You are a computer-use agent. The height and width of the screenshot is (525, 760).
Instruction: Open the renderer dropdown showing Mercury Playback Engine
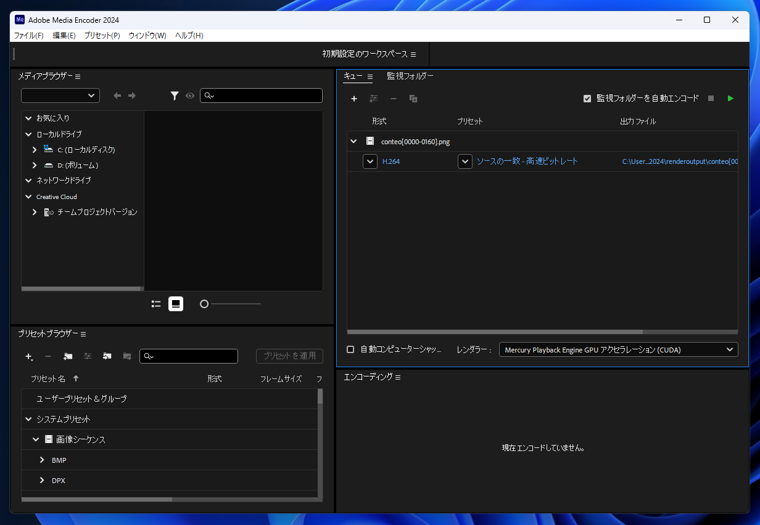[618, 350]
